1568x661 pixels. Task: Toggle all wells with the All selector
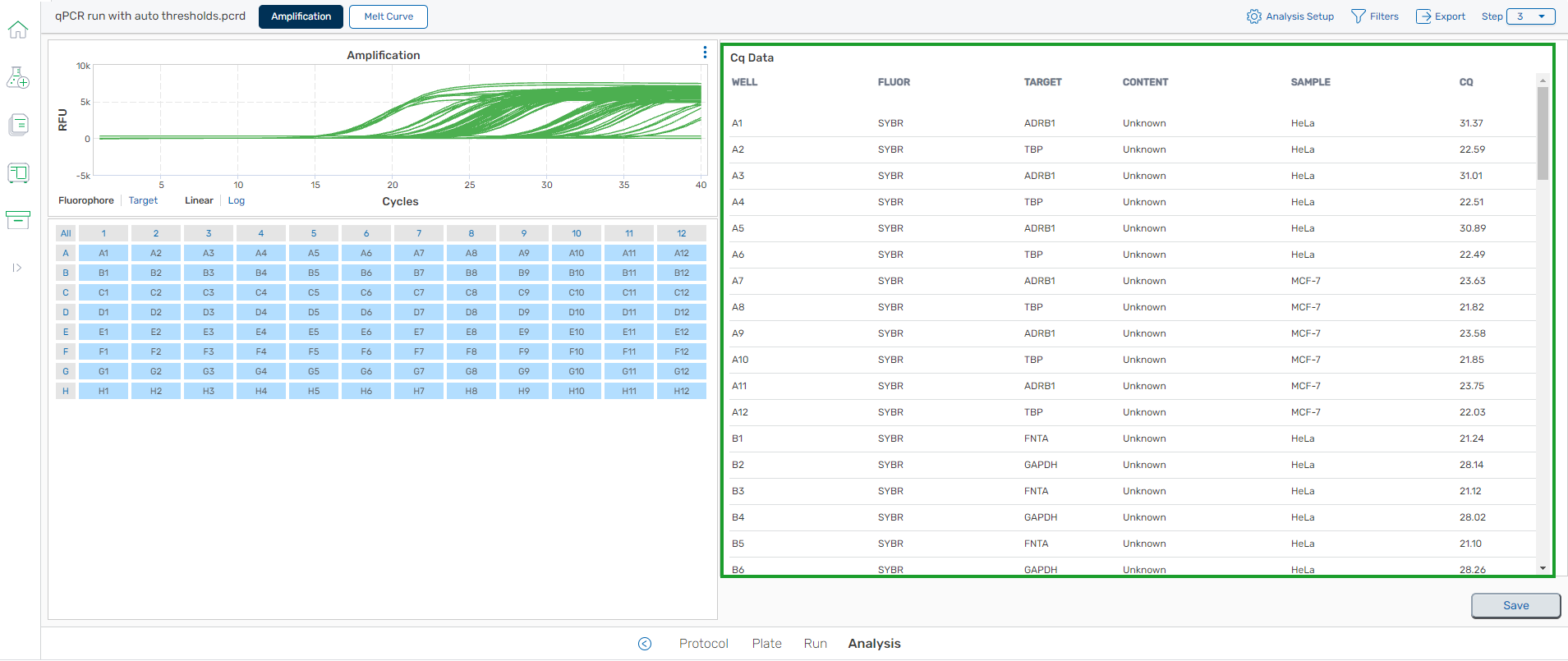(66, 233)
